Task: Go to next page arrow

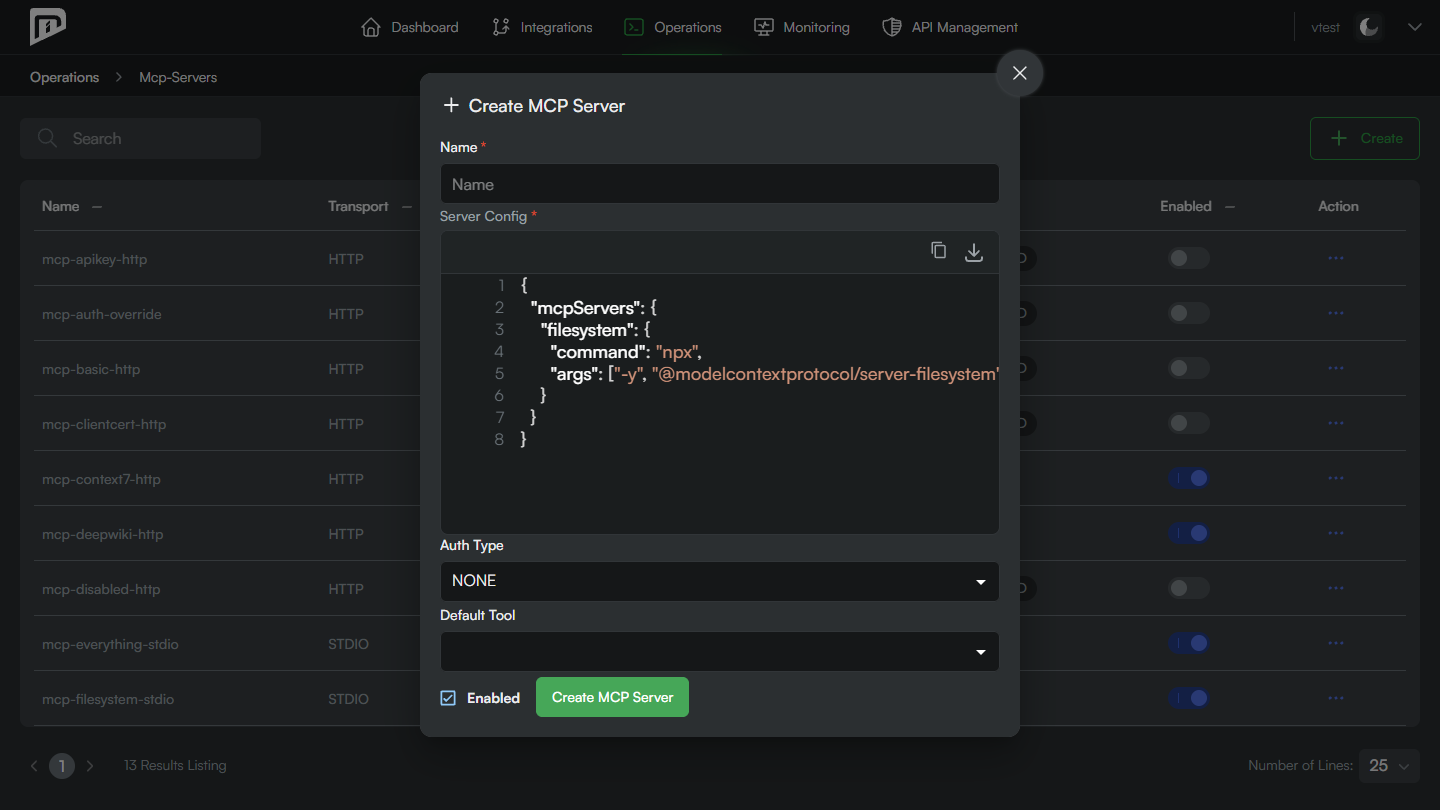Action: (x=90, y=766)
